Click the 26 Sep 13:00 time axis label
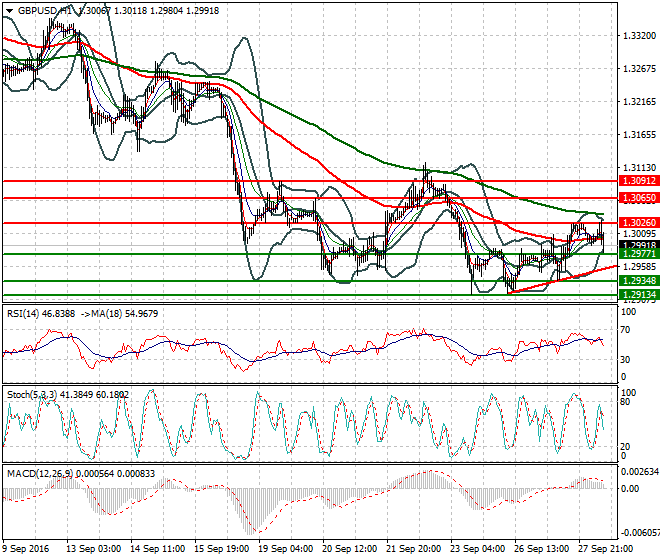The height and width of the screenshot is (560, 660). pyautogui.click(x=541, y=549)
